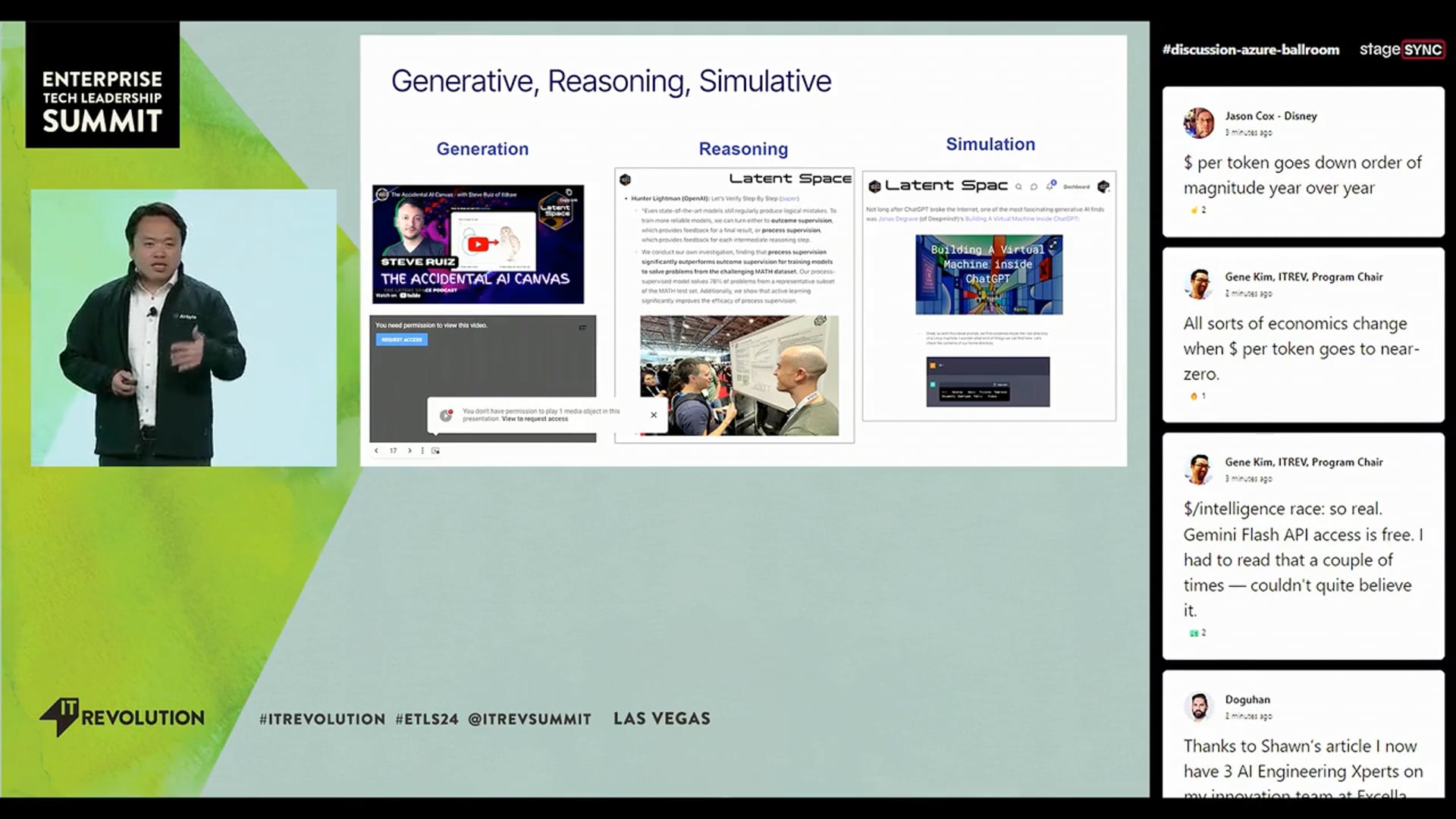
Task: Click the 'Reasoning' column heading
Action: 743,149
